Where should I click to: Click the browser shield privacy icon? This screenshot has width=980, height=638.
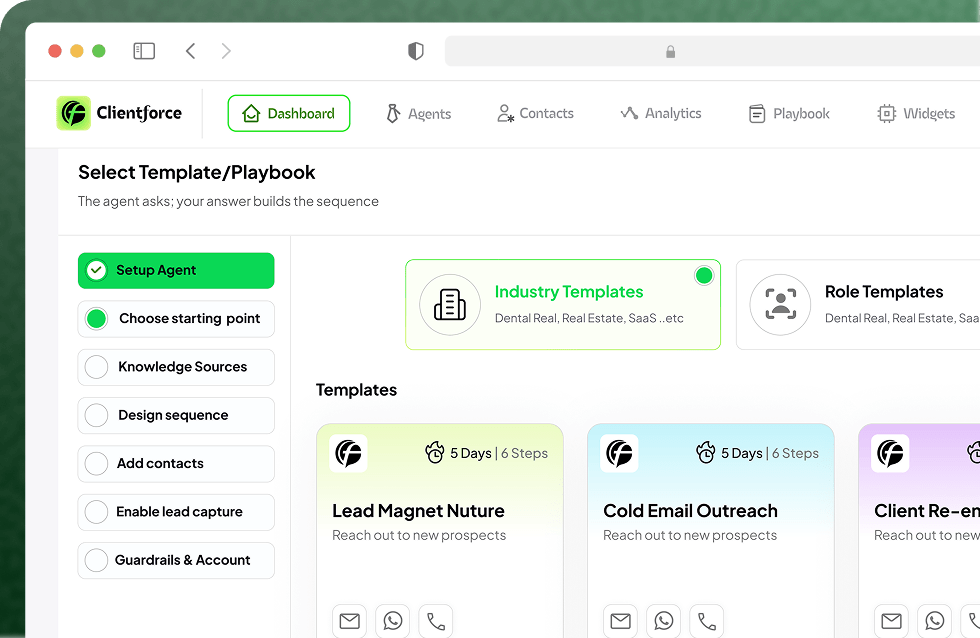coord(416,51)
